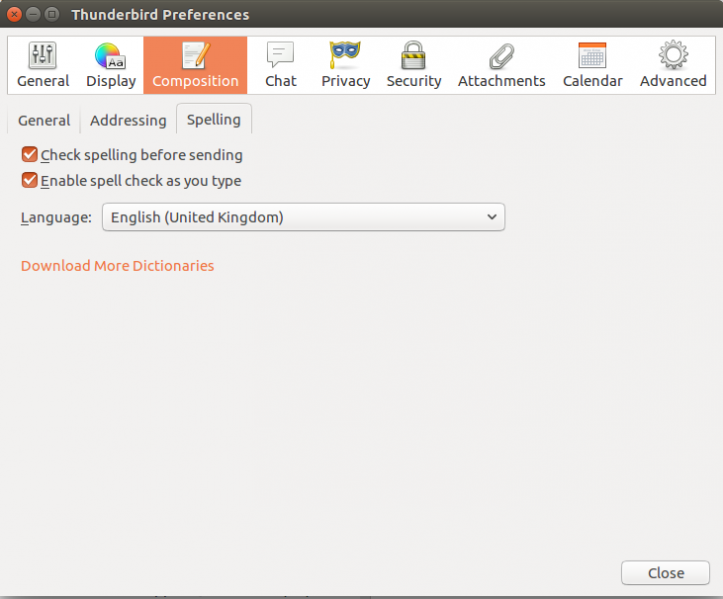This screenshot has width=723, height=599.
Task: Close the Thunderbird Preferences window
Action: 14,14
